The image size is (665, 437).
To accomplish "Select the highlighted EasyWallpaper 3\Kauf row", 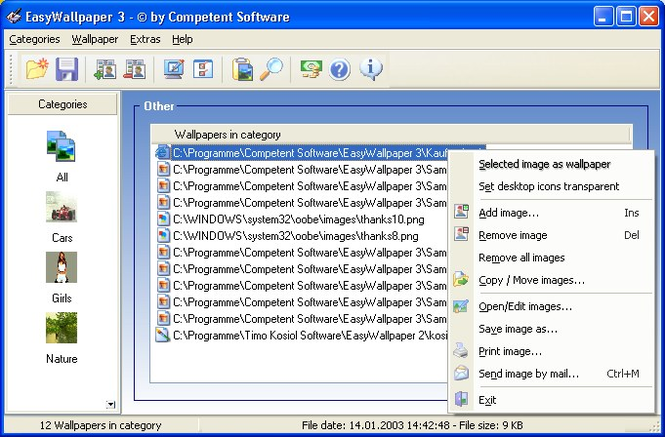I will point(310,153).
